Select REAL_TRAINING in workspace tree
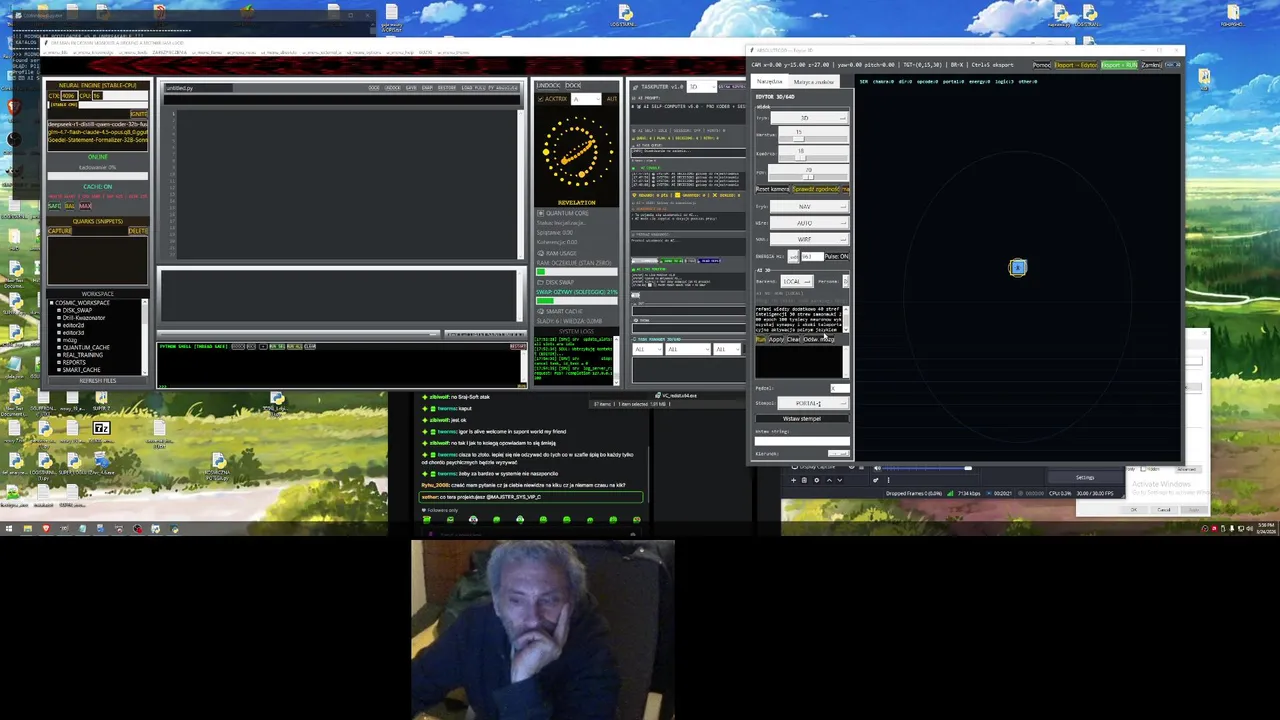This screenshot has width=1280, height=720. point(82,355)
